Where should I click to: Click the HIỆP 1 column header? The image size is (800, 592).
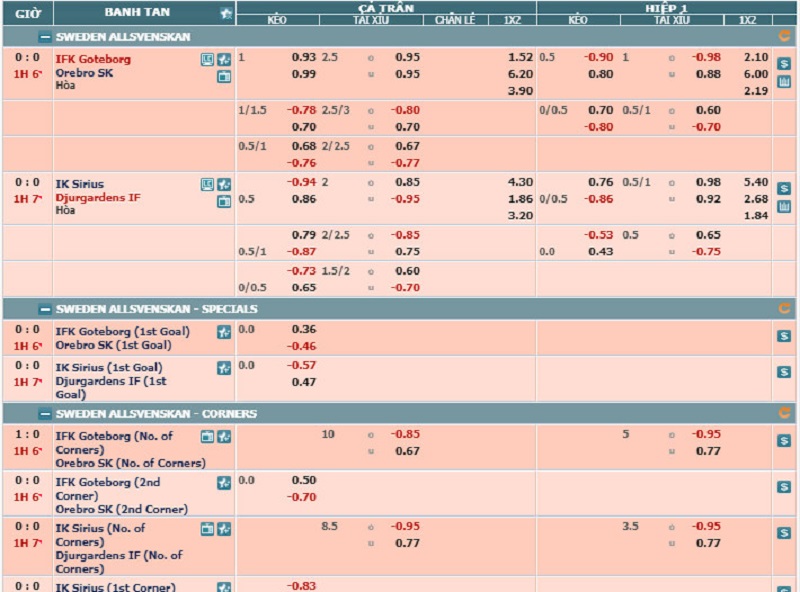coord(666,7)
